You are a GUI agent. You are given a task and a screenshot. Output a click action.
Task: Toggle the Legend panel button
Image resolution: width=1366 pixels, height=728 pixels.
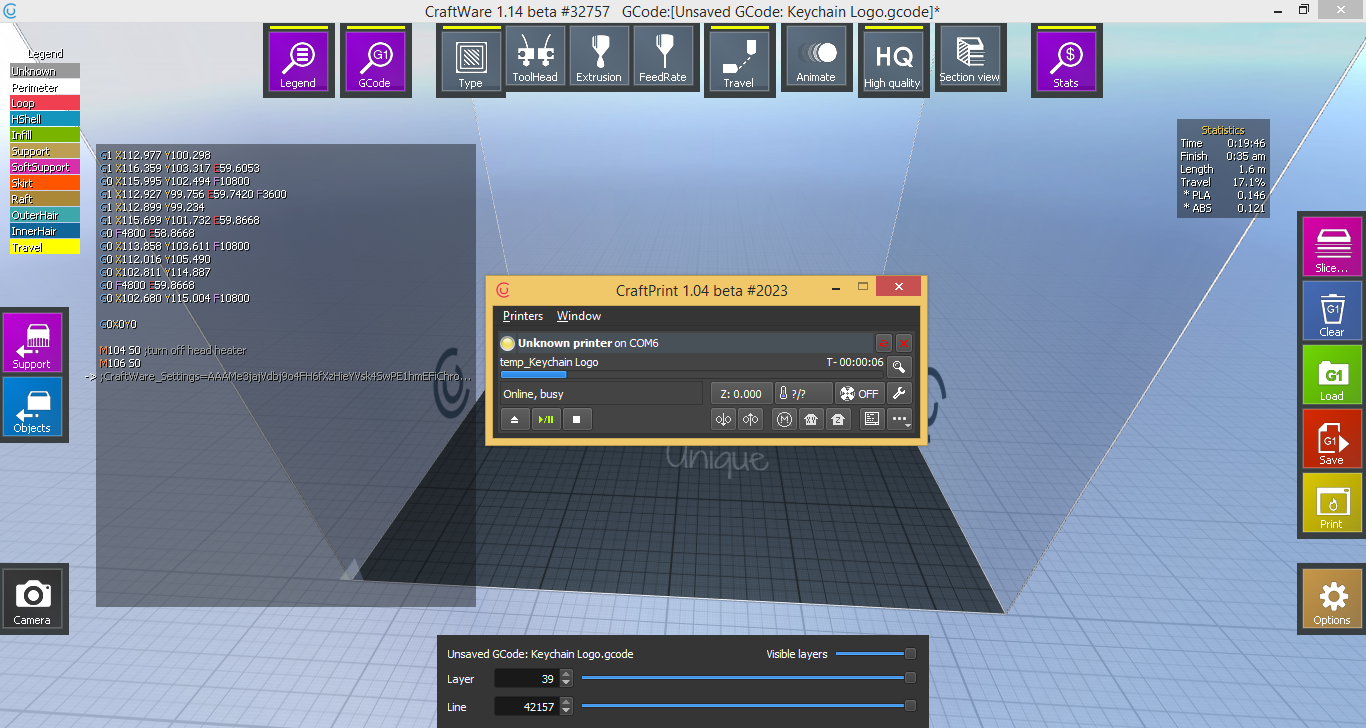(x=297, y=61)
